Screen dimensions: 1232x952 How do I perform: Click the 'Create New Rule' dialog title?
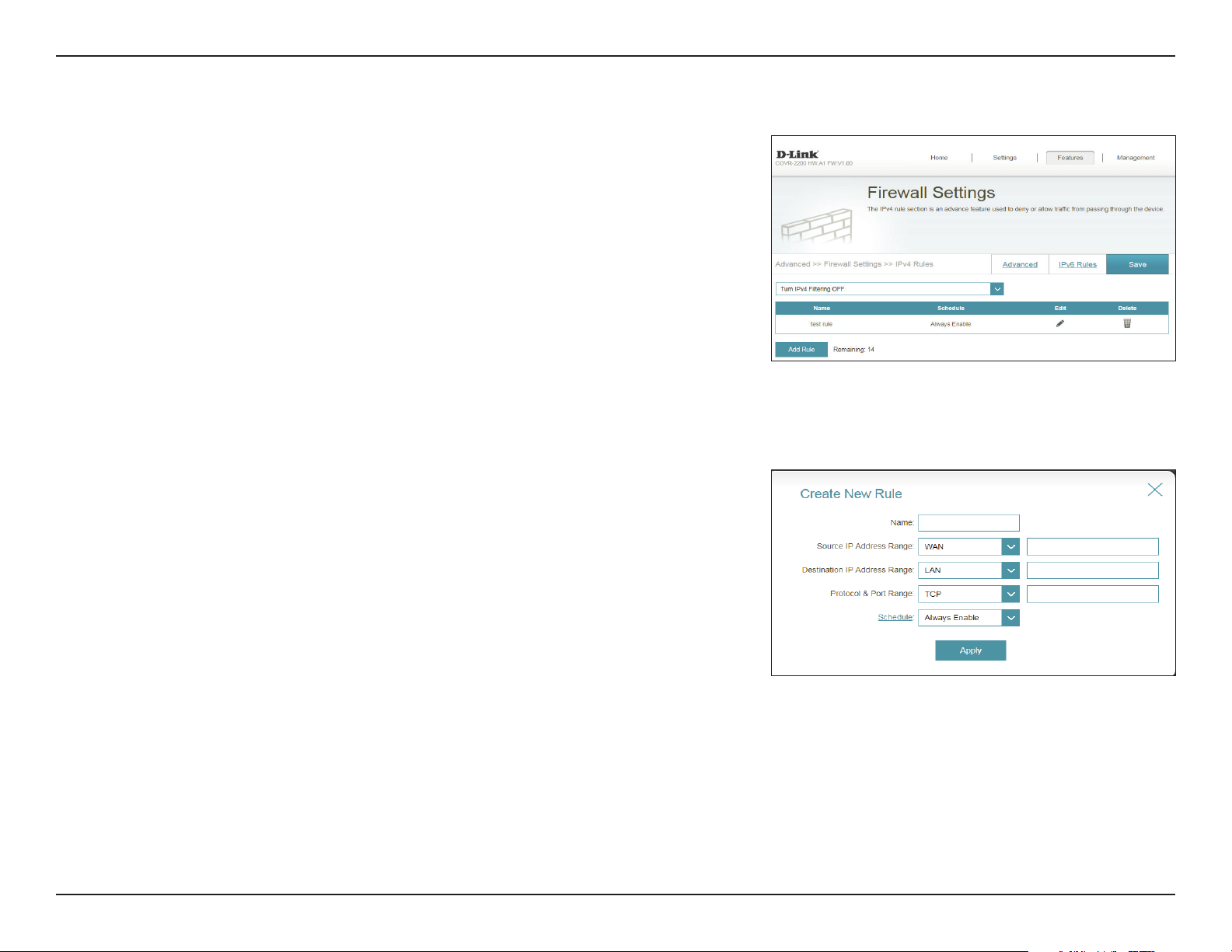pyautogui.click(x=851, y=493)
